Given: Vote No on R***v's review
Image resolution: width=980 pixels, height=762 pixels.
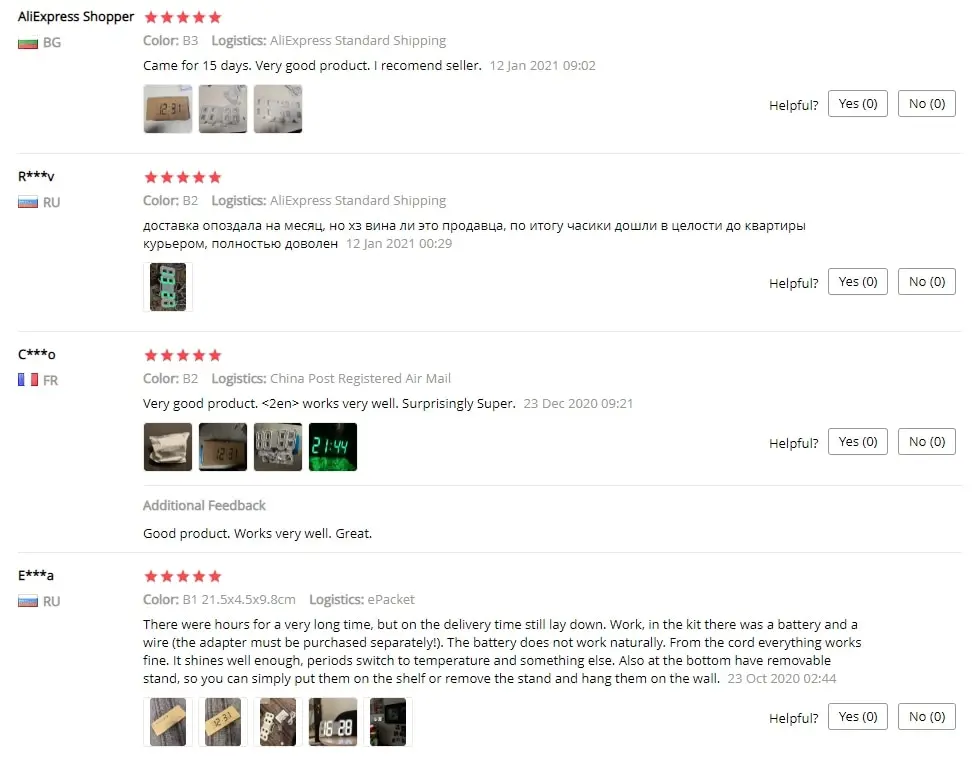Looking at the screenshot, I should coord(927,282).
